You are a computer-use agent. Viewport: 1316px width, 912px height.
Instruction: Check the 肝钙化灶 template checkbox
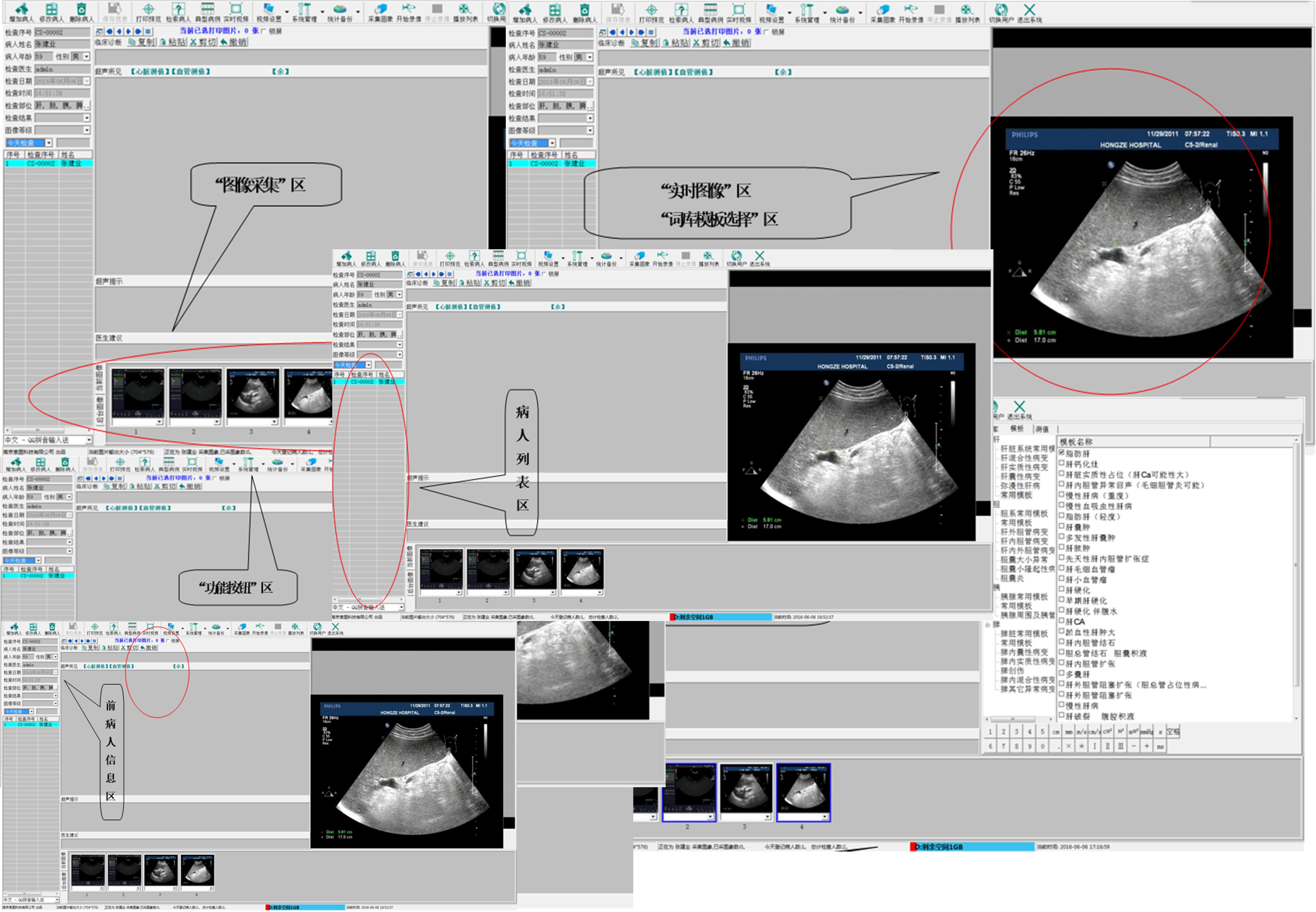pos(1062,464)
